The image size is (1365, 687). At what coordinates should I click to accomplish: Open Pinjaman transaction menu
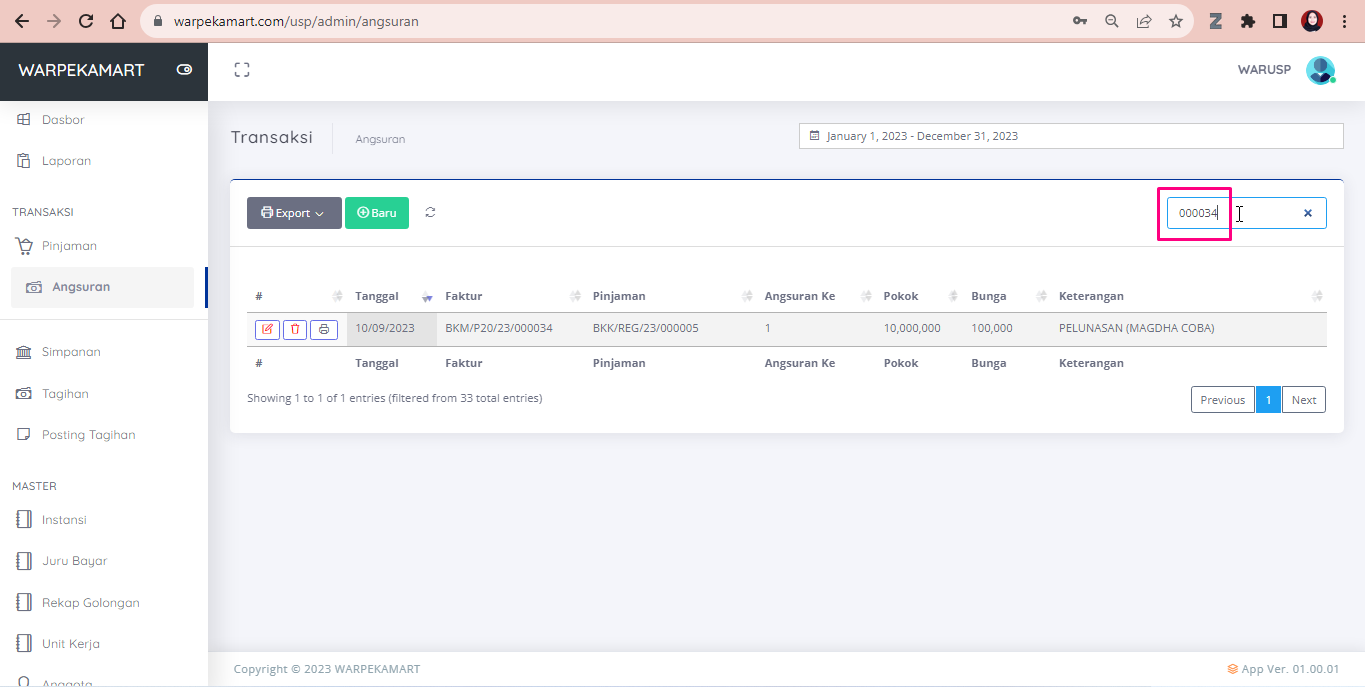click(69, 246)
